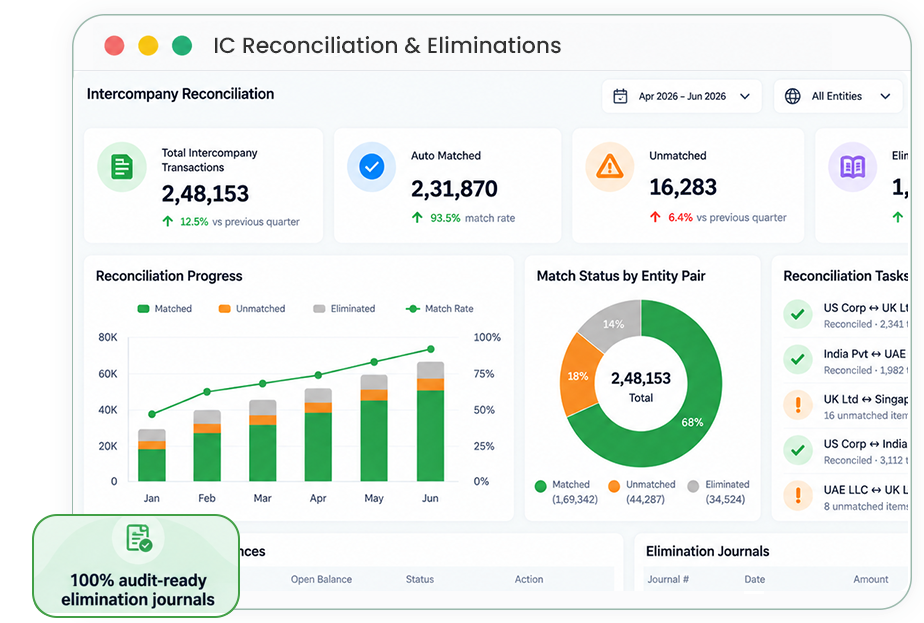
Task: Toggle the Unmatched series in chart legend
Action: (252, 308)
